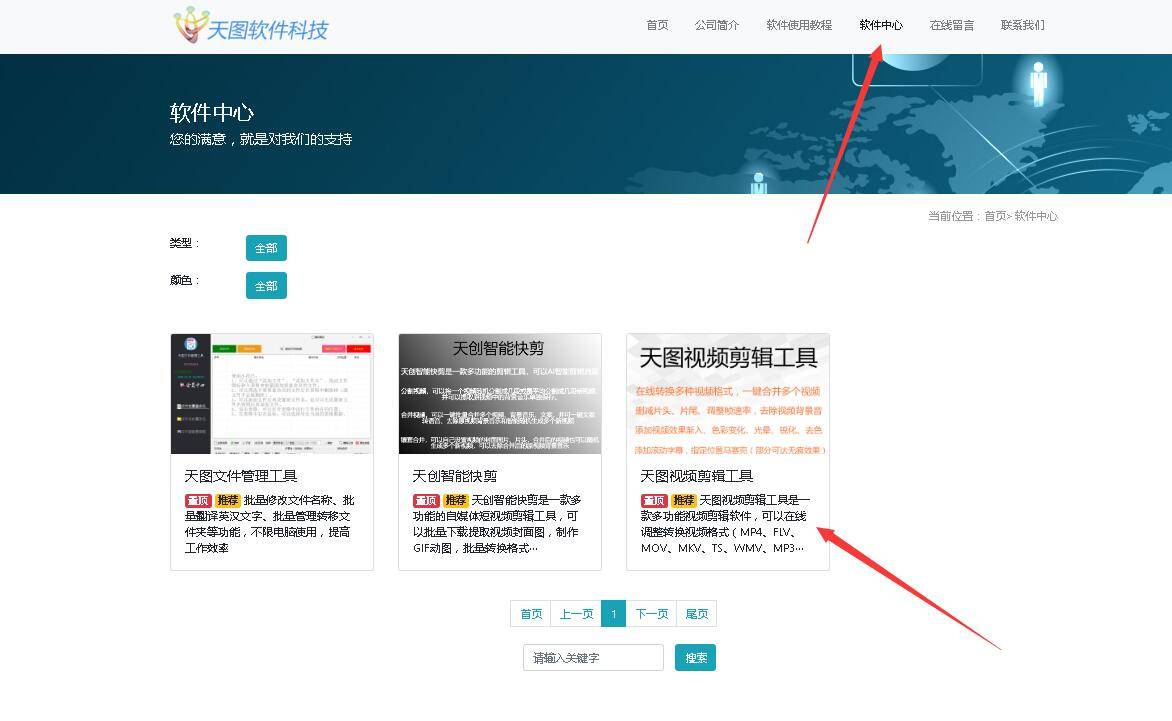Click the 推荐 badge on 天图文件管理工具
1172x721 pixels.
click(227, 501)
